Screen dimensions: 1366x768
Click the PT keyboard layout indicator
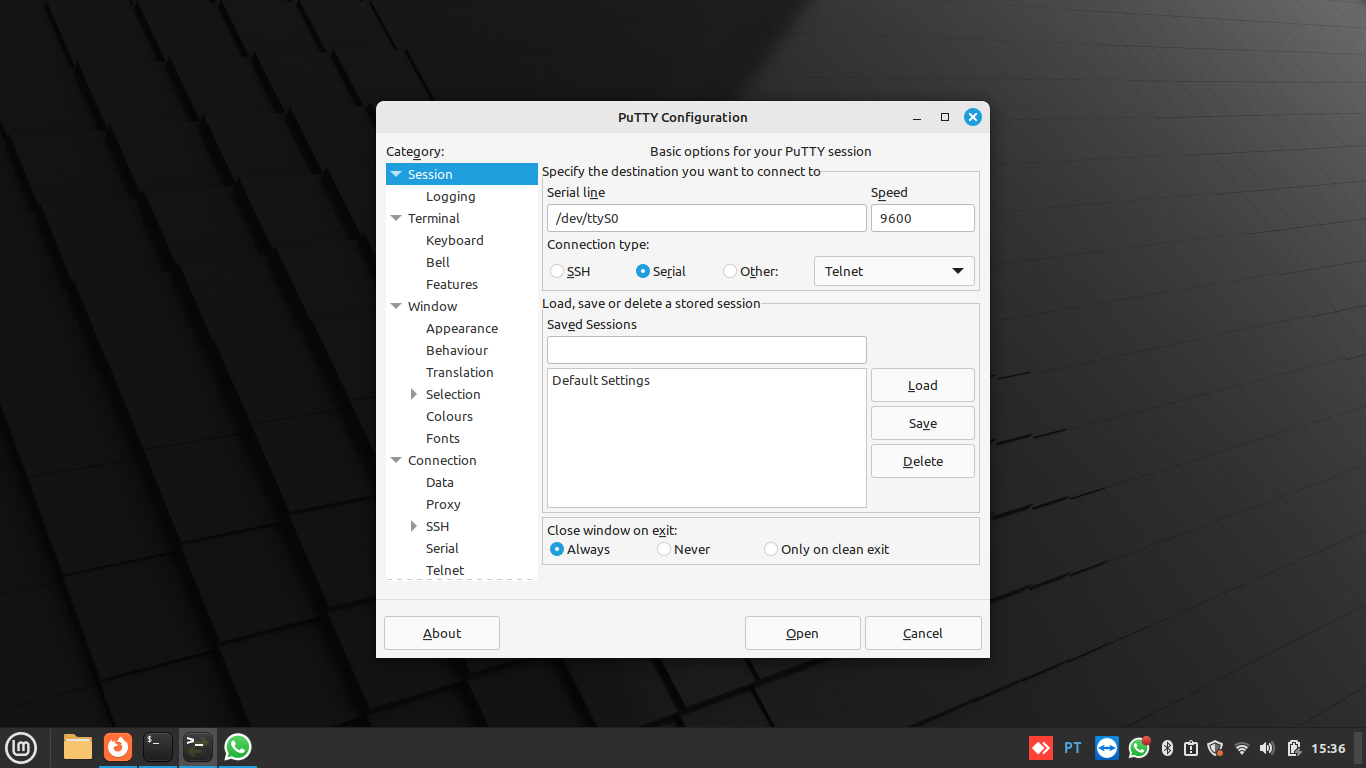pos(1073,748)
